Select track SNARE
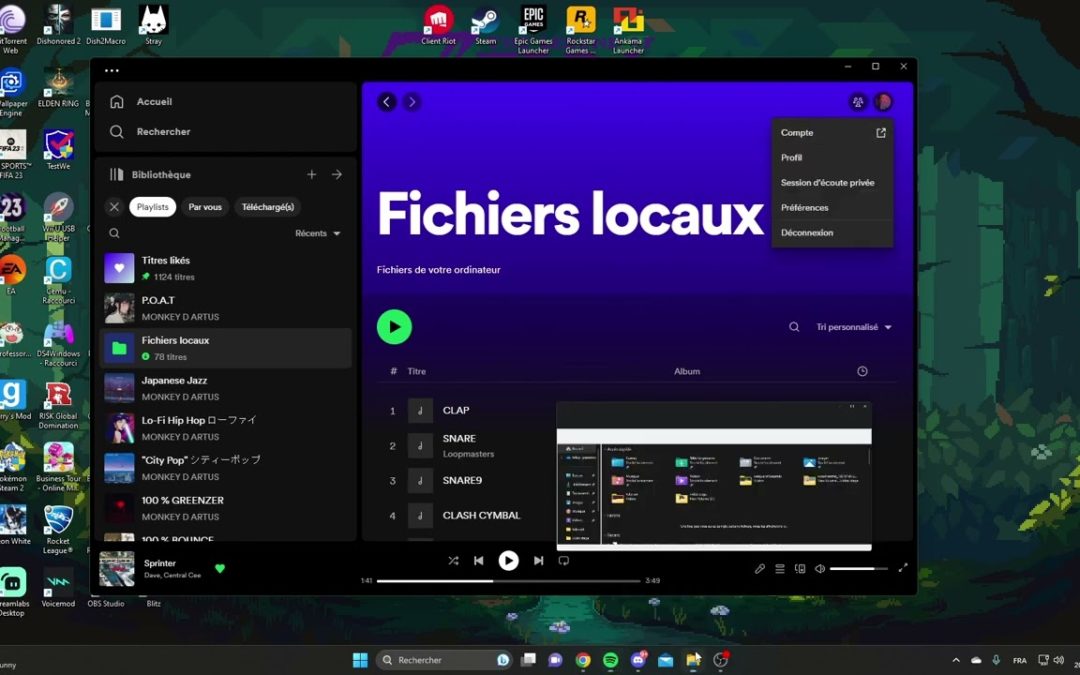 point(459,439)
